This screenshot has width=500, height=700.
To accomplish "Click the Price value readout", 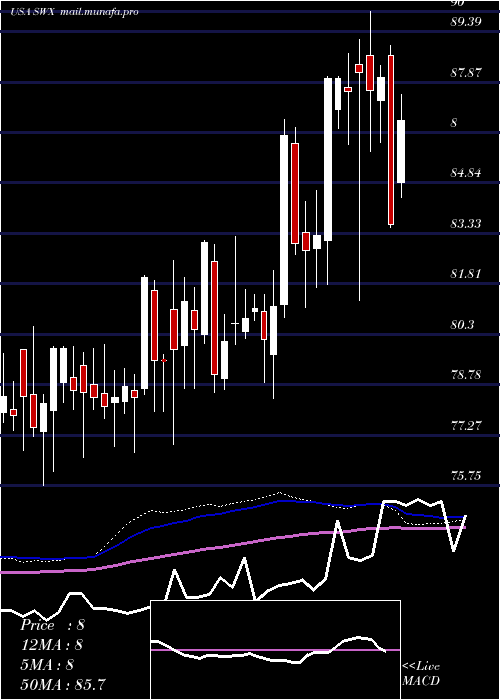I will pos(52,625).
